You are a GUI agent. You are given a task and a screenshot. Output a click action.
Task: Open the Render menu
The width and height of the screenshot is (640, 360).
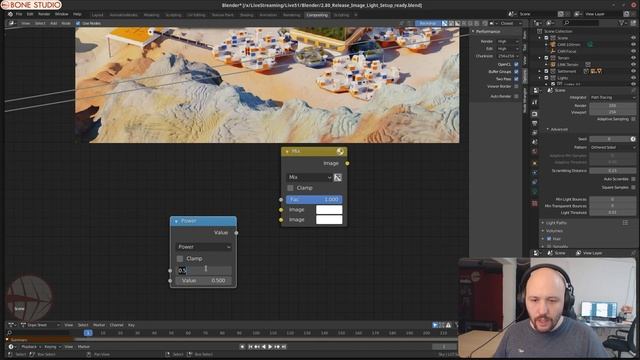pyautogui.click(x=44, y=14)
